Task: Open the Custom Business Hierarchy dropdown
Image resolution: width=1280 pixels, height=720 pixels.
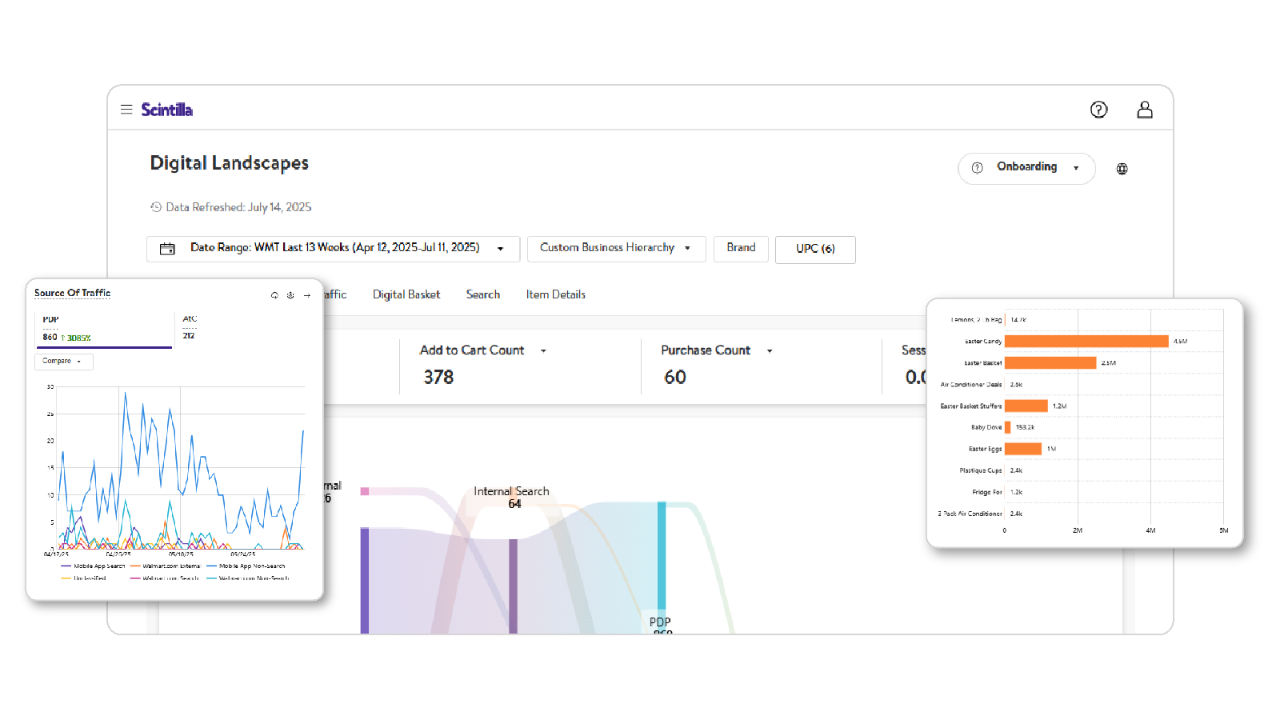Action: point(616,248)
